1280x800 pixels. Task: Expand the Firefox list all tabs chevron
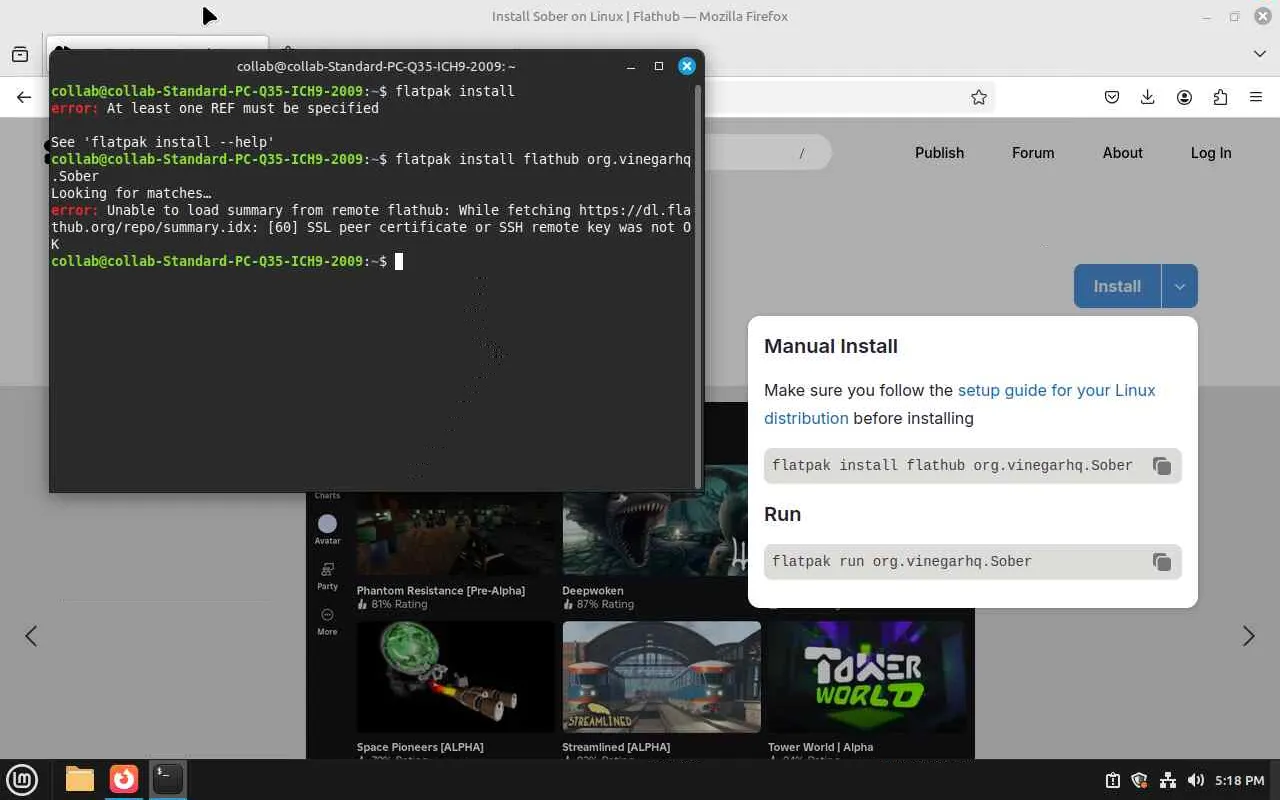click(x=1259, y=54)
